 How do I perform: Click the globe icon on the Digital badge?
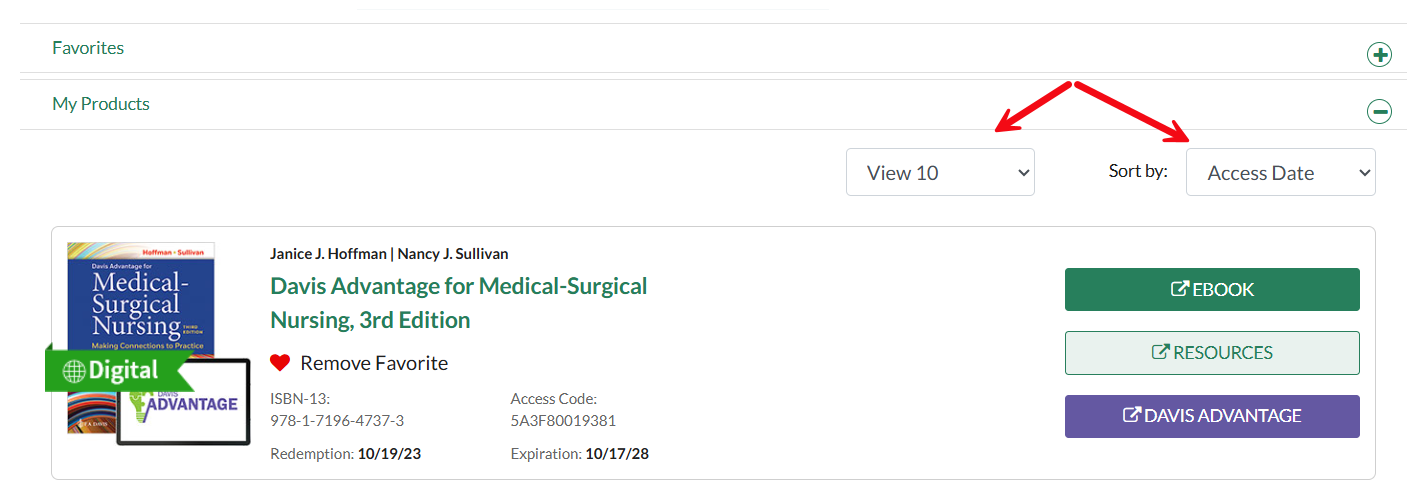coord(74,371)
